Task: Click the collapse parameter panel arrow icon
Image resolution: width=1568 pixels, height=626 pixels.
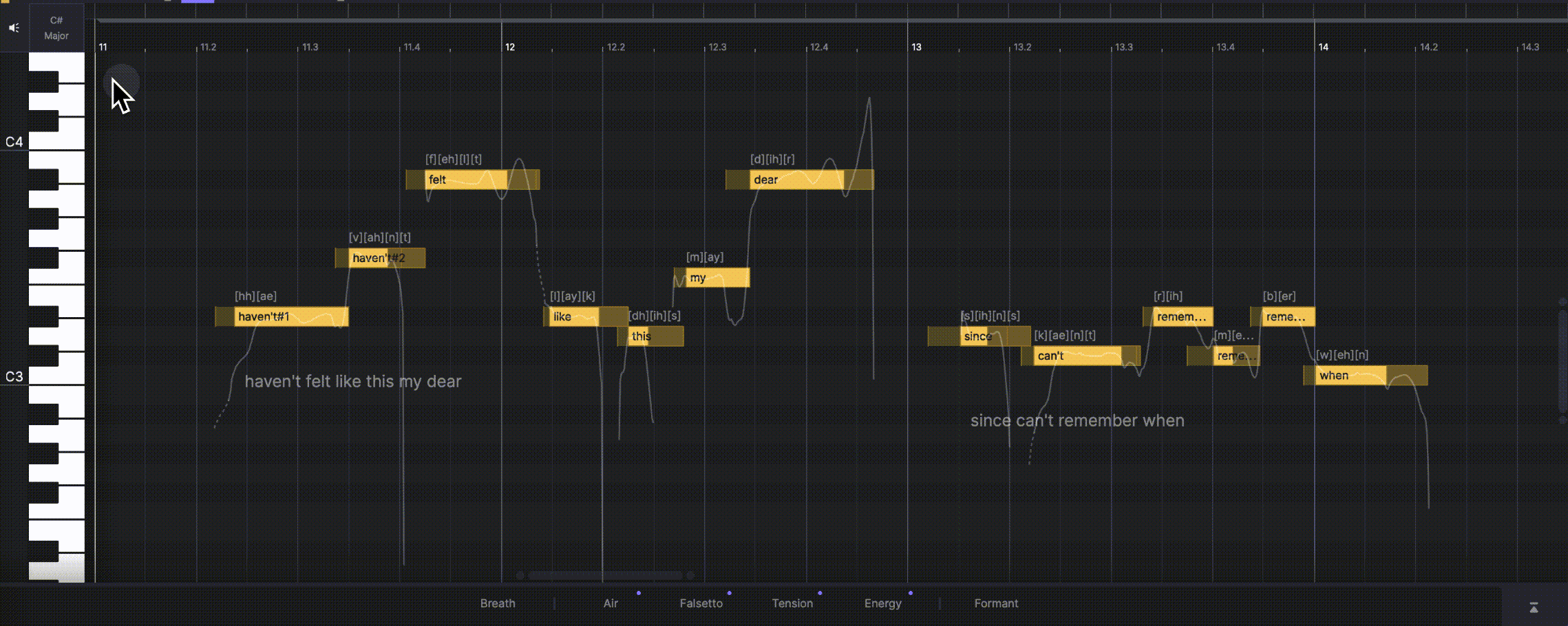Action: click(x=1534, y=607)
